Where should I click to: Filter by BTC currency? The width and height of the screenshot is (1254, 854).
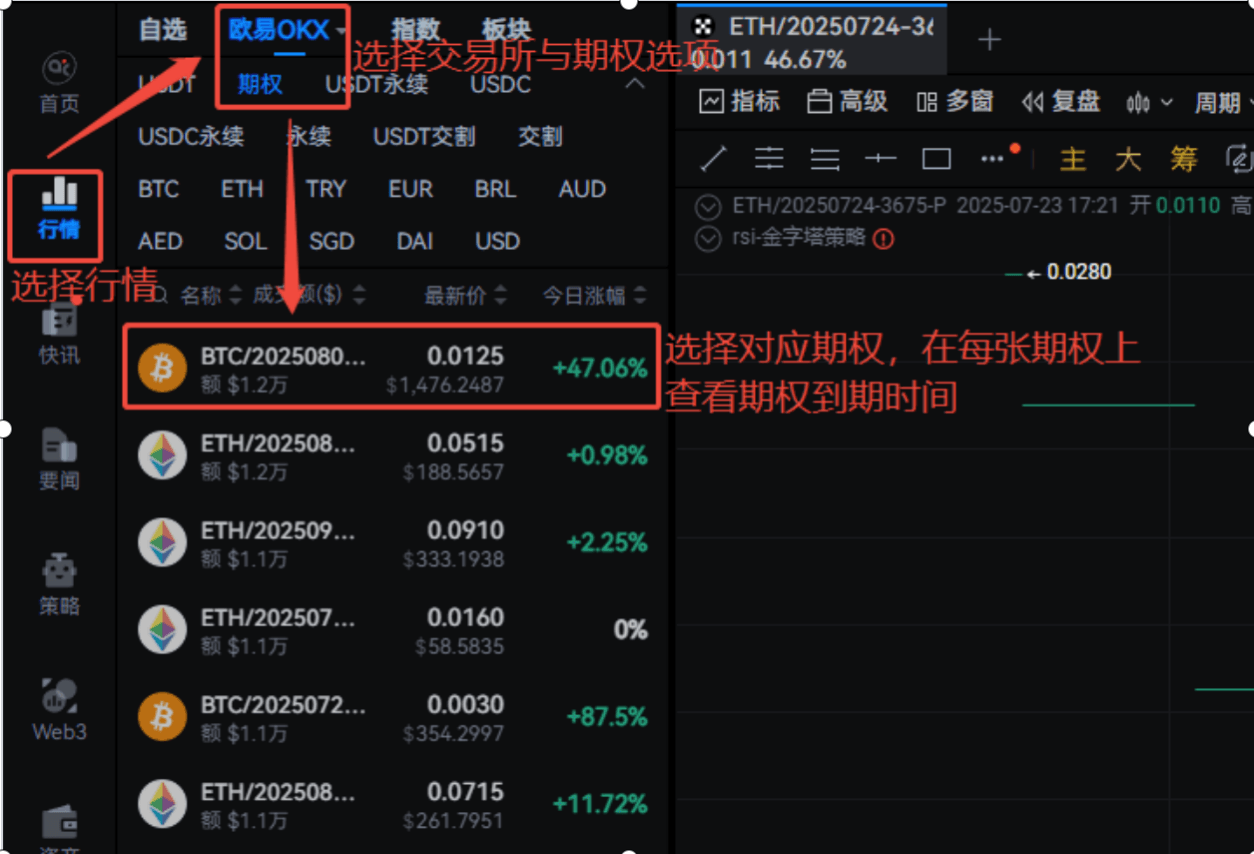(158, 189)
